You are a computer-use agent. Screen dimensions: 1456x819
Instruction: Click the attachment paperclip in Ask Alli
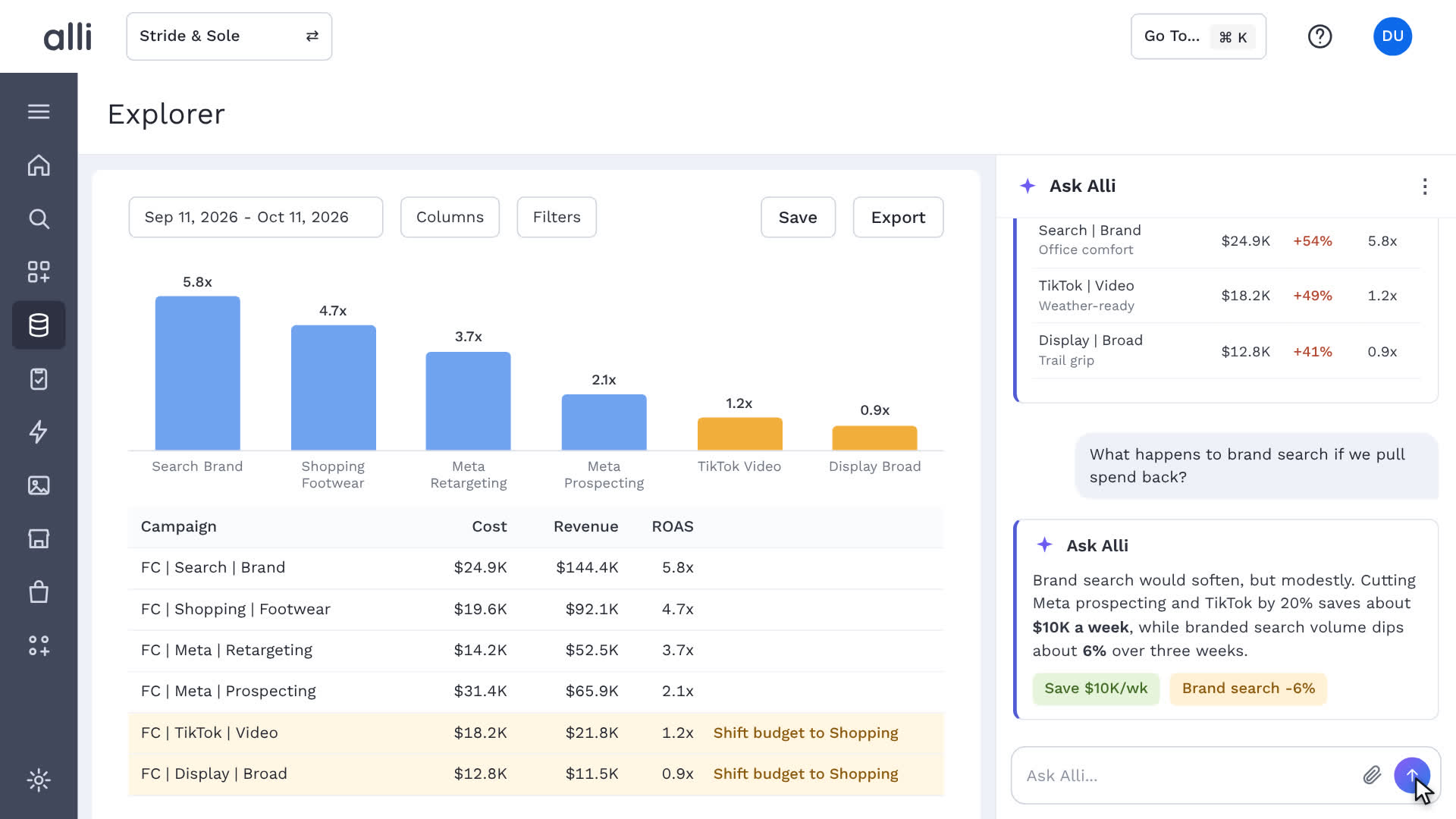coord(1371,775)
